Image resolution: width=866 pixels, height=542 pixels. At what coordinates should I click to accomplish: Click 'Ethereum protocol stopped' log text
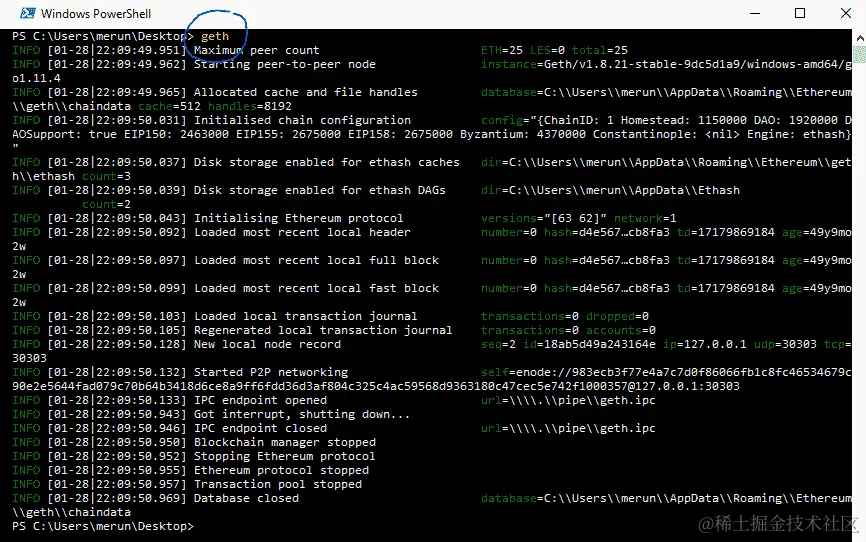[281, 470]
